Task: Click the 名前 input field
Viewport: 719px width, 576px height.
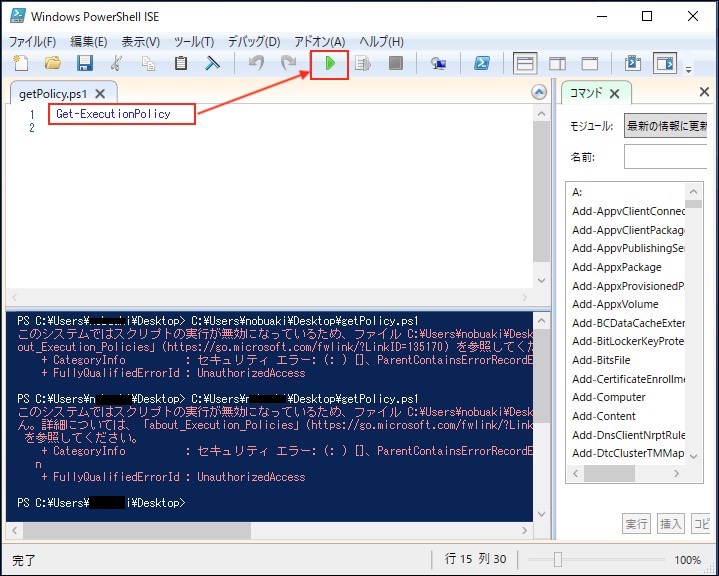Action: (x=666, y=157)
